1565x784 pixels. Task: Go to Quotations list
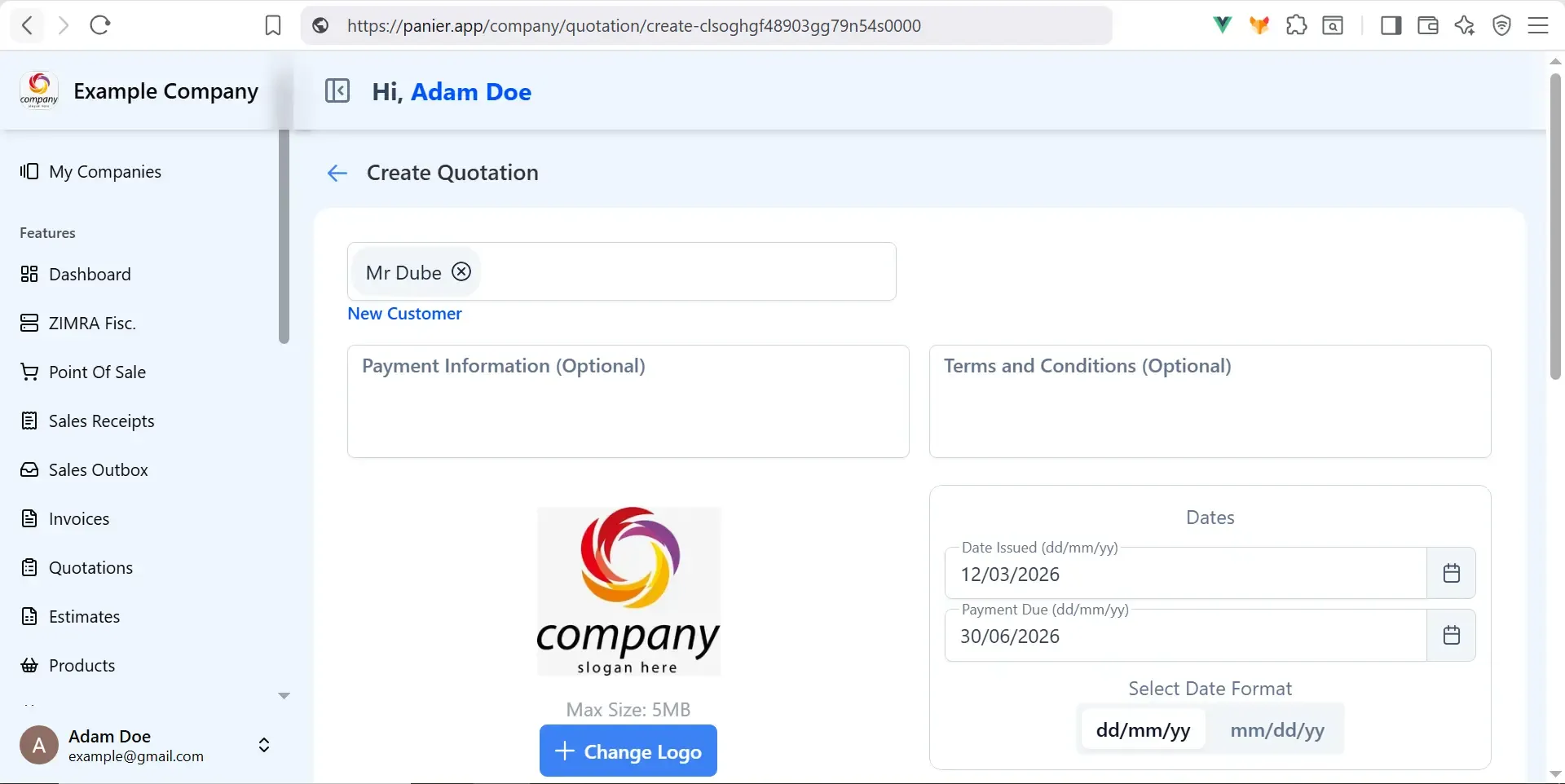[x=77, y=567]
